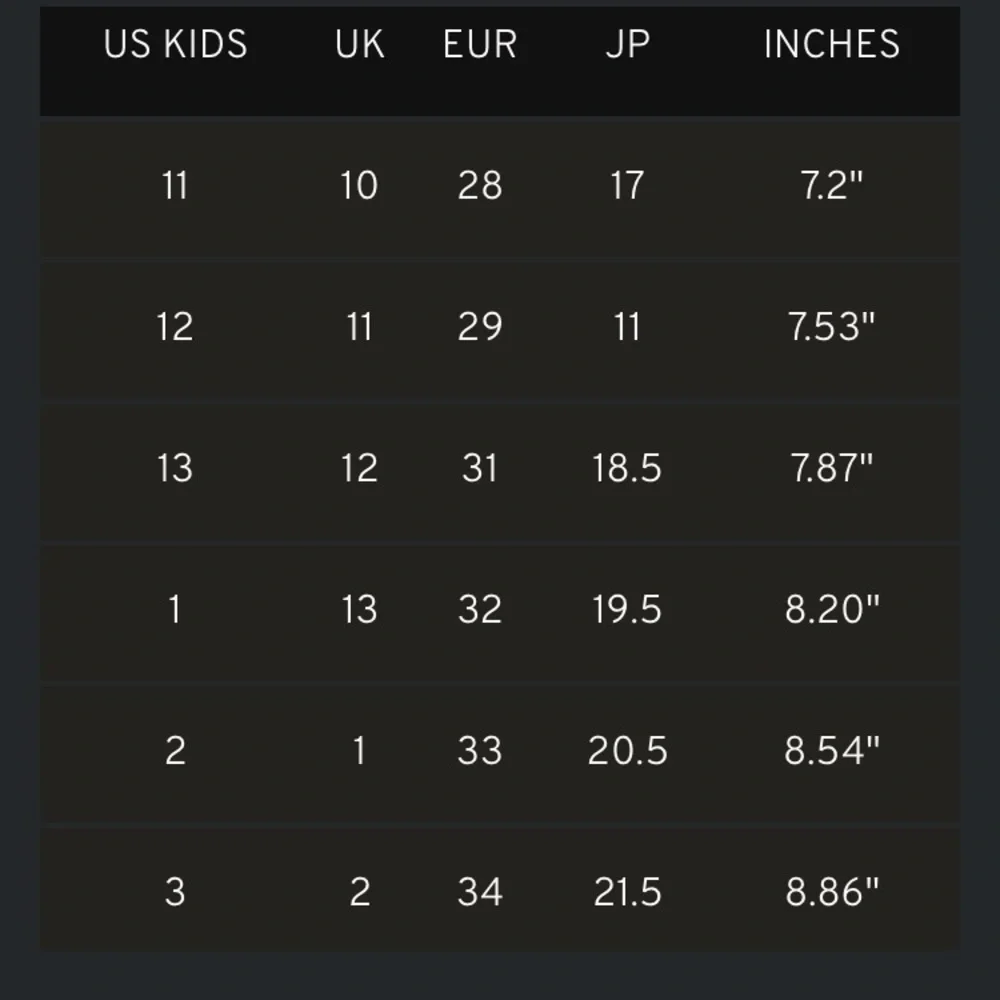
Task: Select the 7.53" inches cell
Action: pyautogui.click(x=832, y=327)
